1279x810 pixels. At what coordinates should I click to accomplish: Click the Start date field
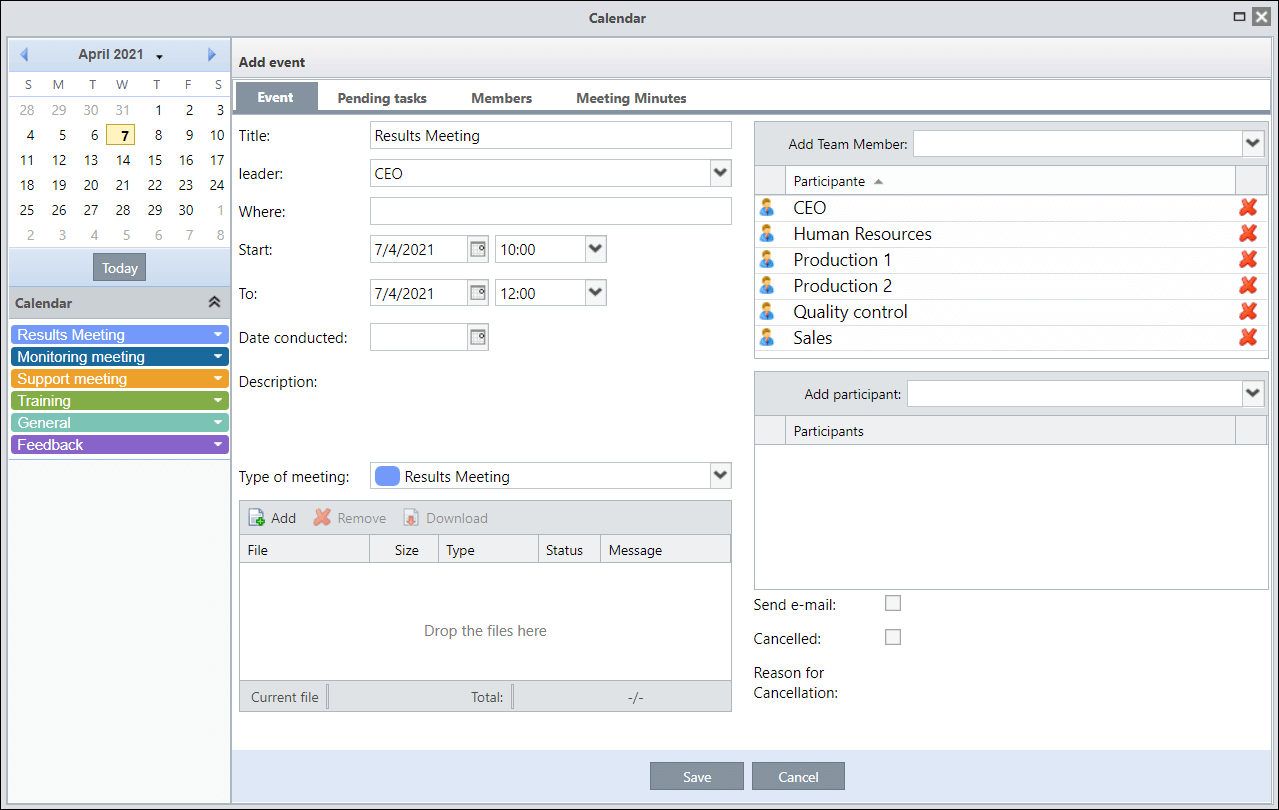pos(419,249)
